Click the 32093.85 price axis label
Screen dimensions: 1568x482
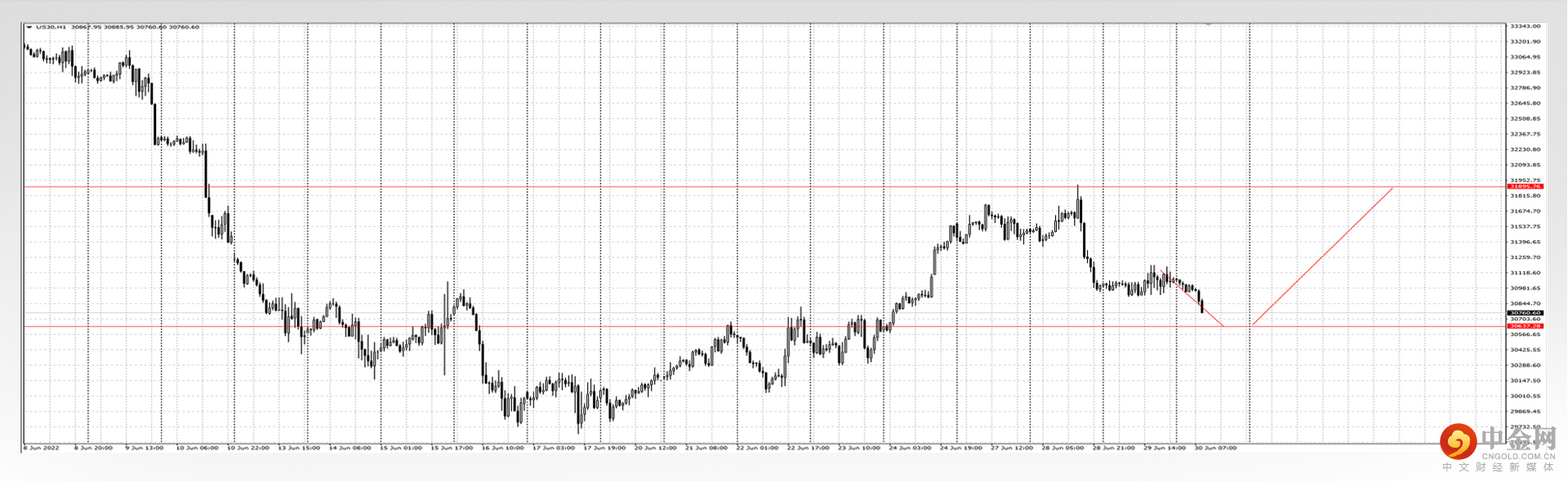click(x=1525, y=165)
